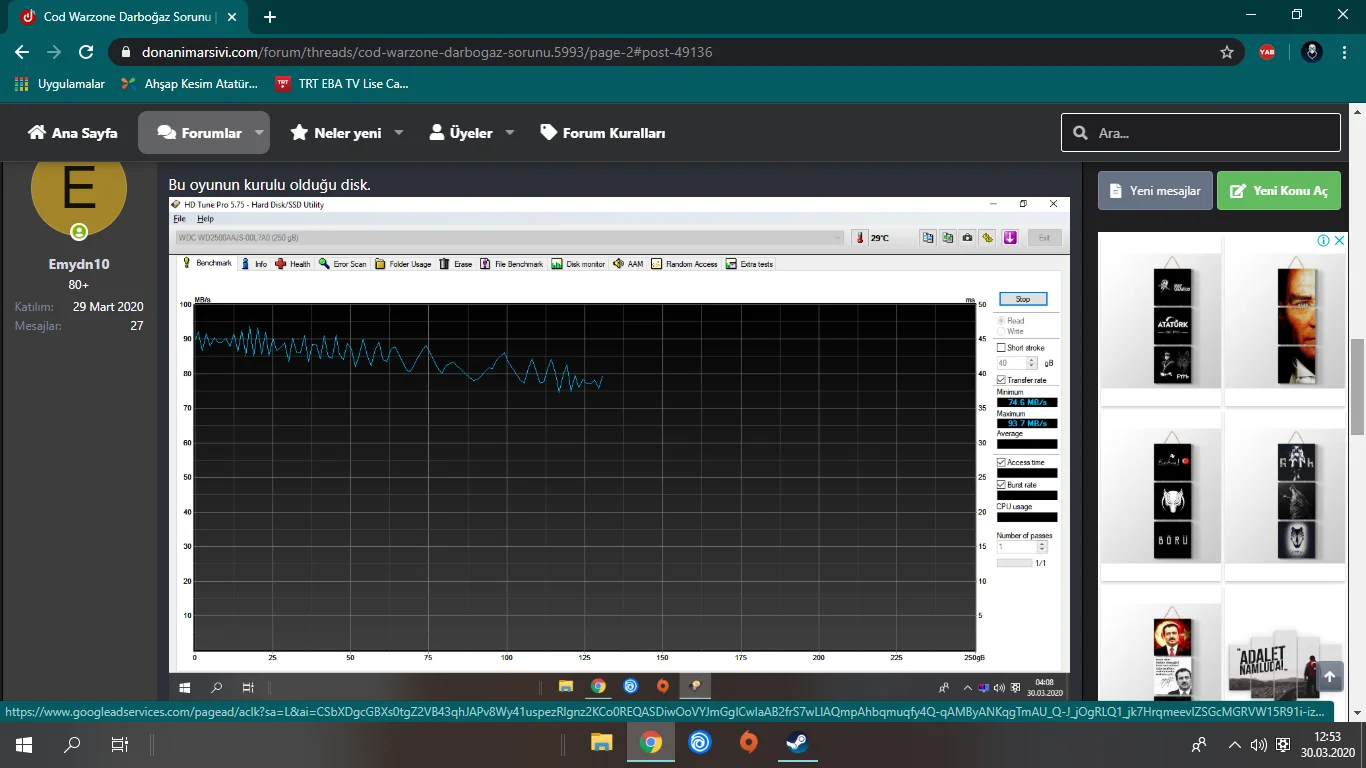Viewport: 1366px width, 768px height.
Task: Reload the page with the refresh icon
Action: click(86, 52)
